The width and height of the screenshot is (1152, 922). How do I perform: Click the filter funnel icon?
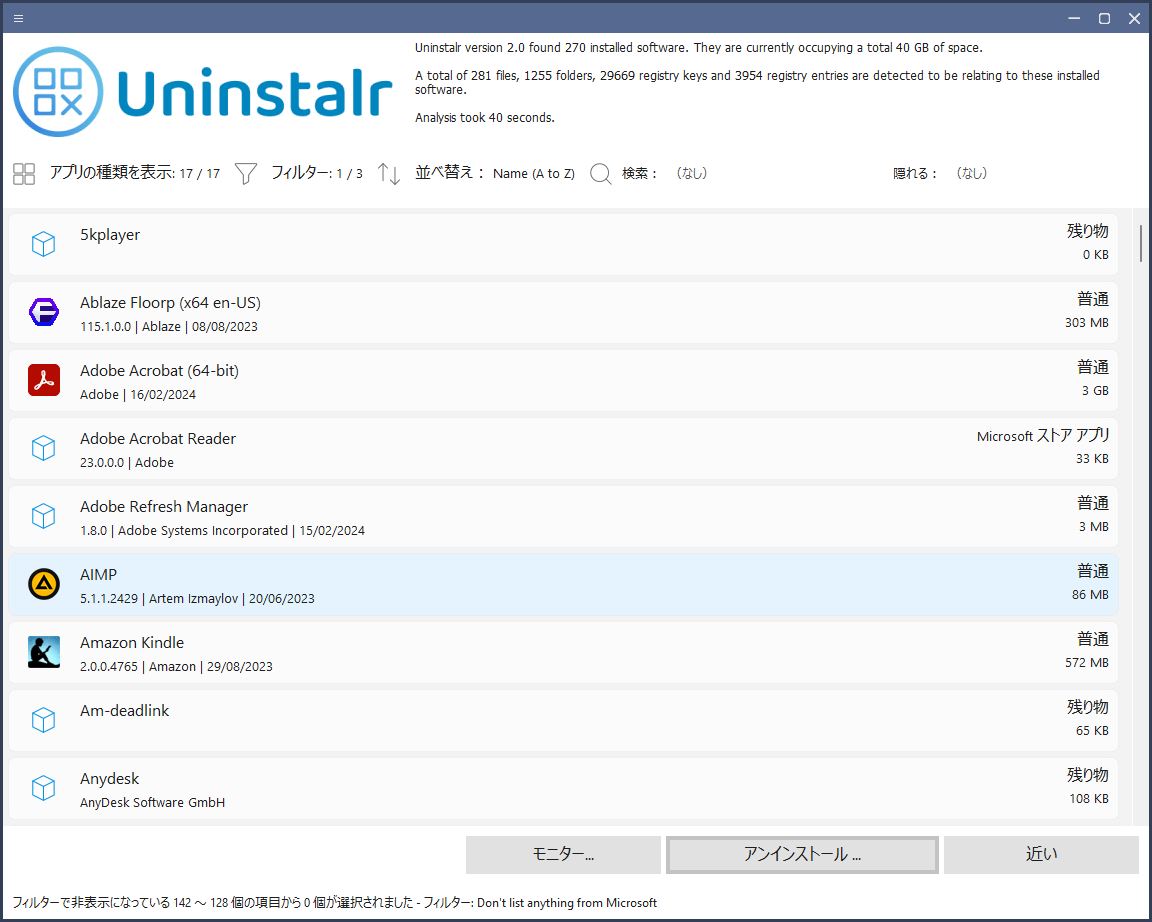click(x=245, y=173)
